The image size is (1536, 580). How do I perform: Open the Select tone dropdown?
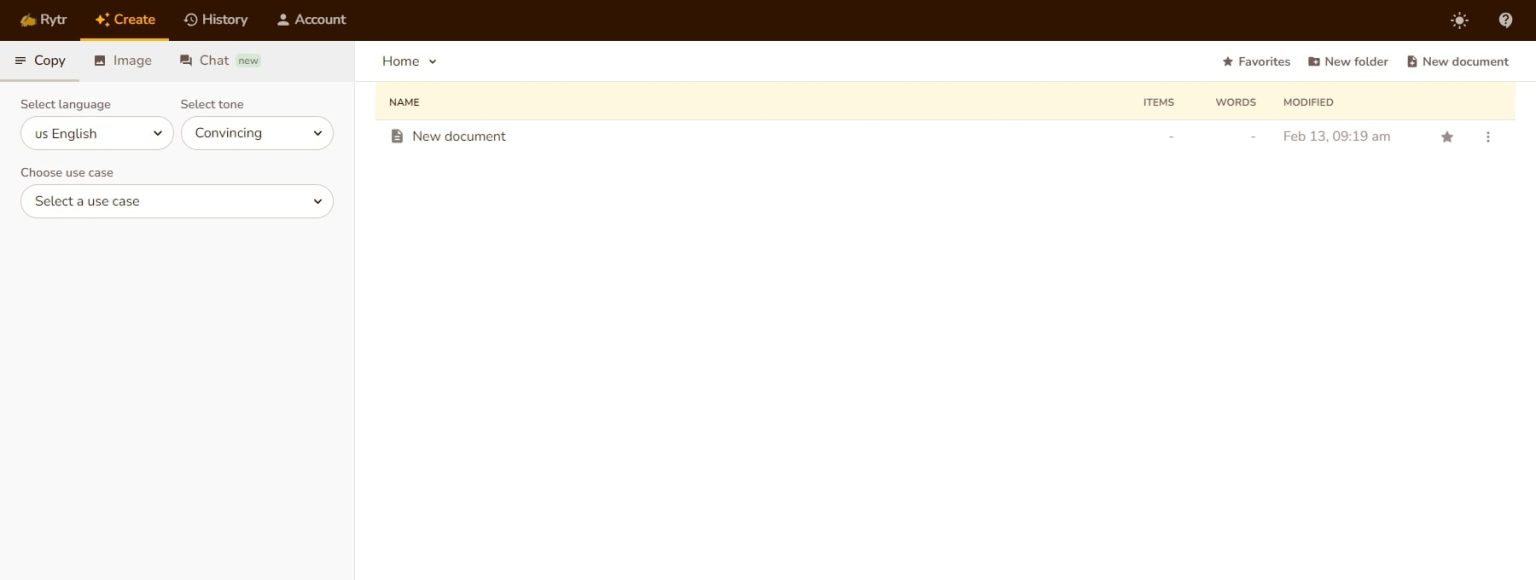[257, 133]
